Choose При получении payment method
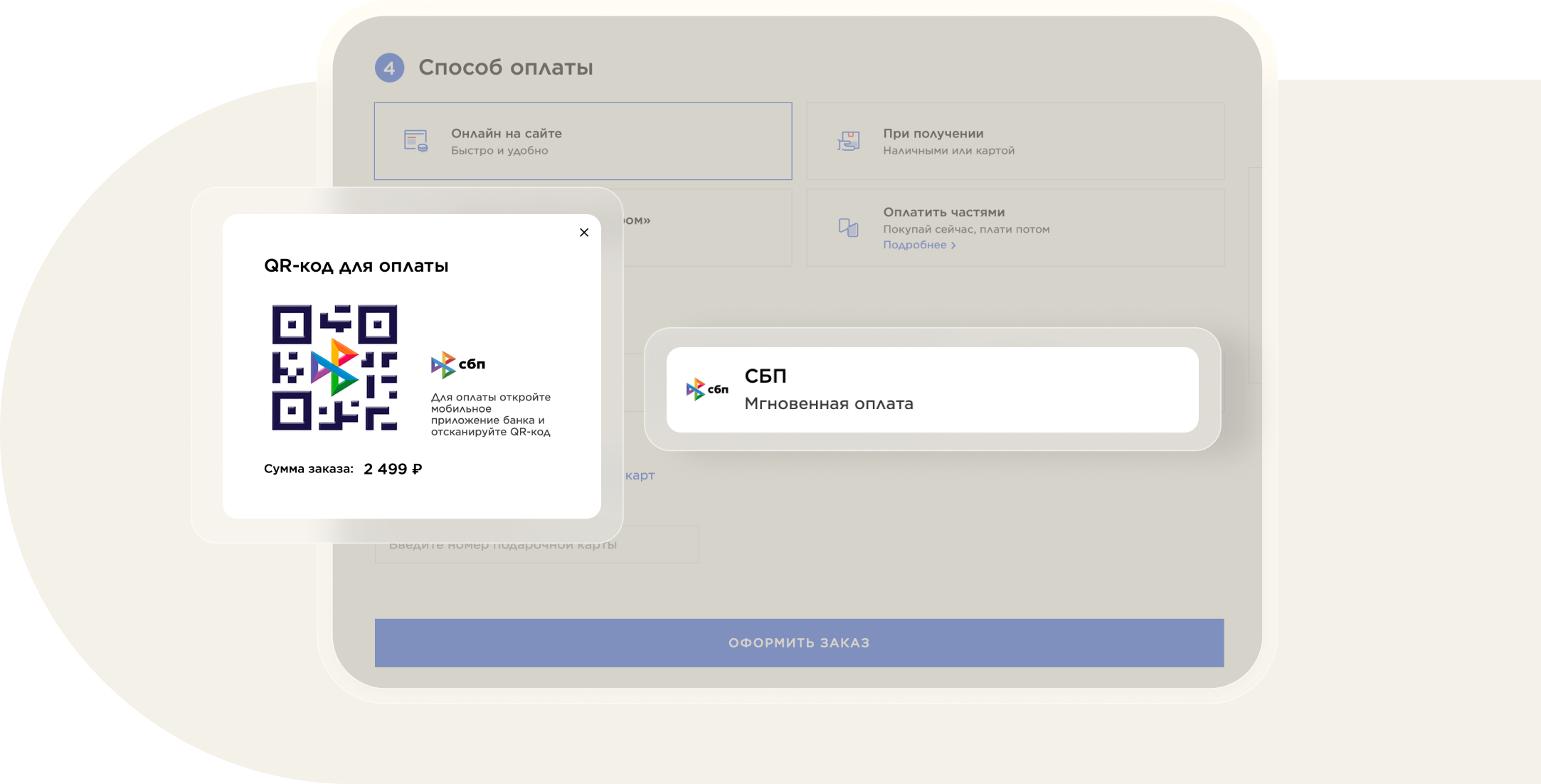Image resolution: width=1541 pixels, height=784 pixels. tap(1015, 141)
